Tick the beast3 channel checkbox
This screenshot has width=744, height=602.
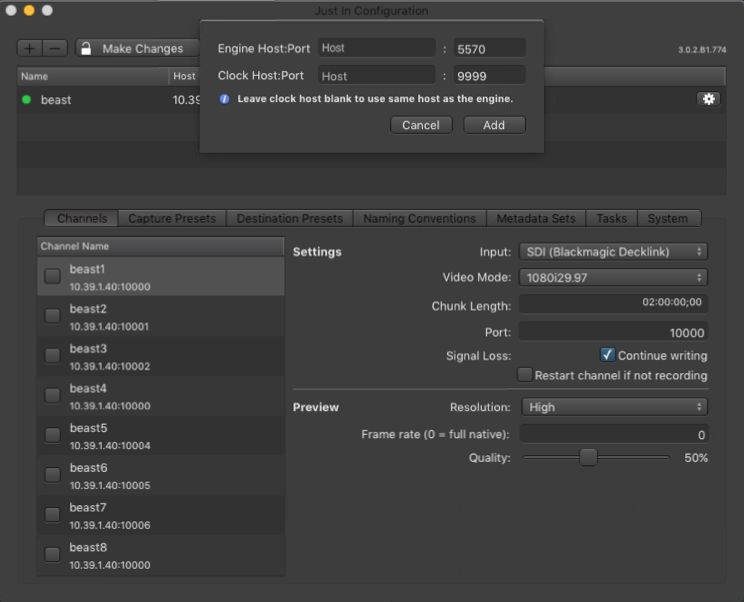(x=52, y=355)
